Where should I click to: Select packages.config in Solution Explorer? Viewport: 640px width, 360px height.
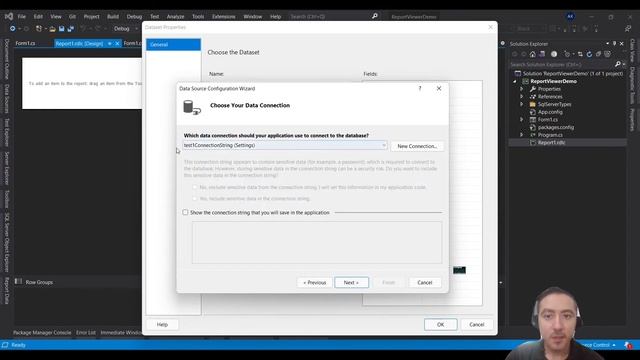coord(556,127)
